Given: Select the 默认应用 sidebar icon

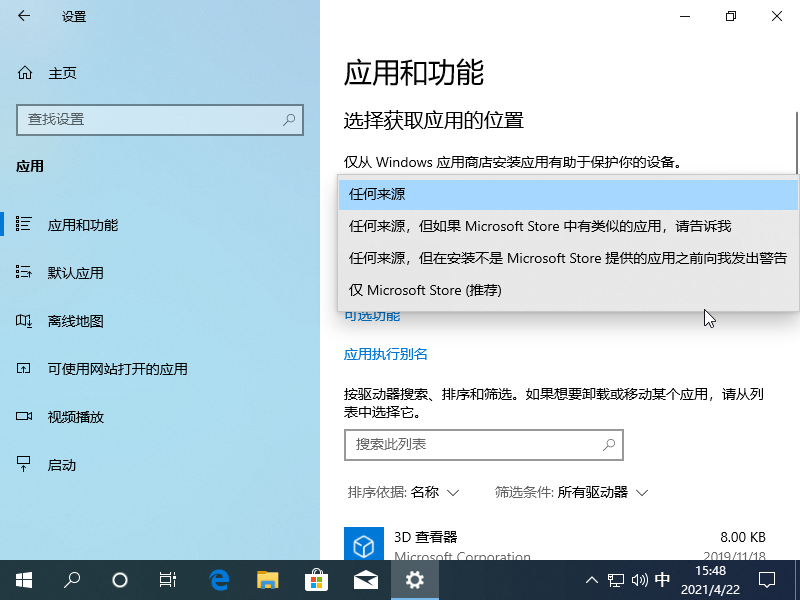Looking at the screenshot, I should (24, 272).
